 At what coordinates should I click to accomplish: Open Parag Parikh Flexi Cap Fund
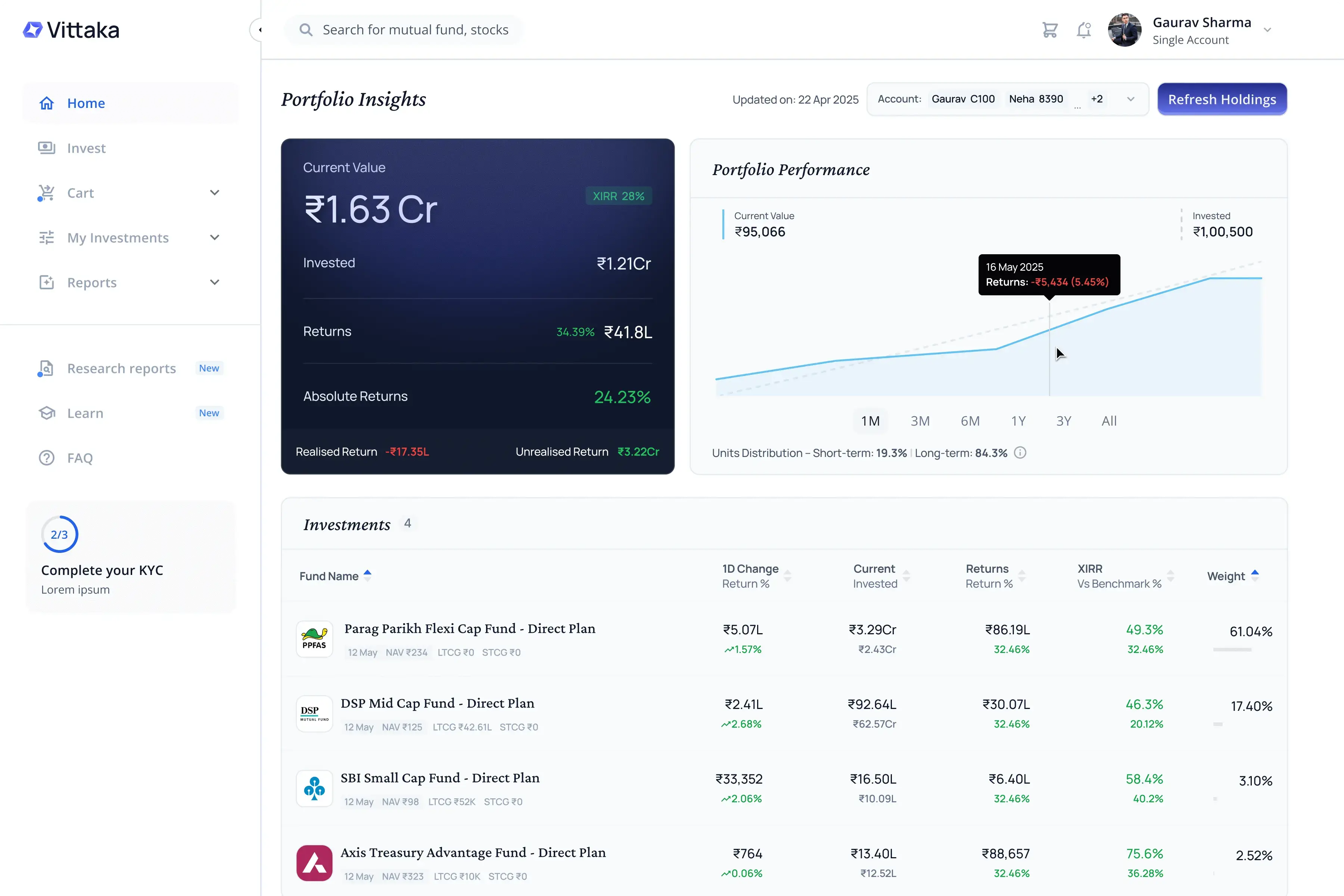470,629
